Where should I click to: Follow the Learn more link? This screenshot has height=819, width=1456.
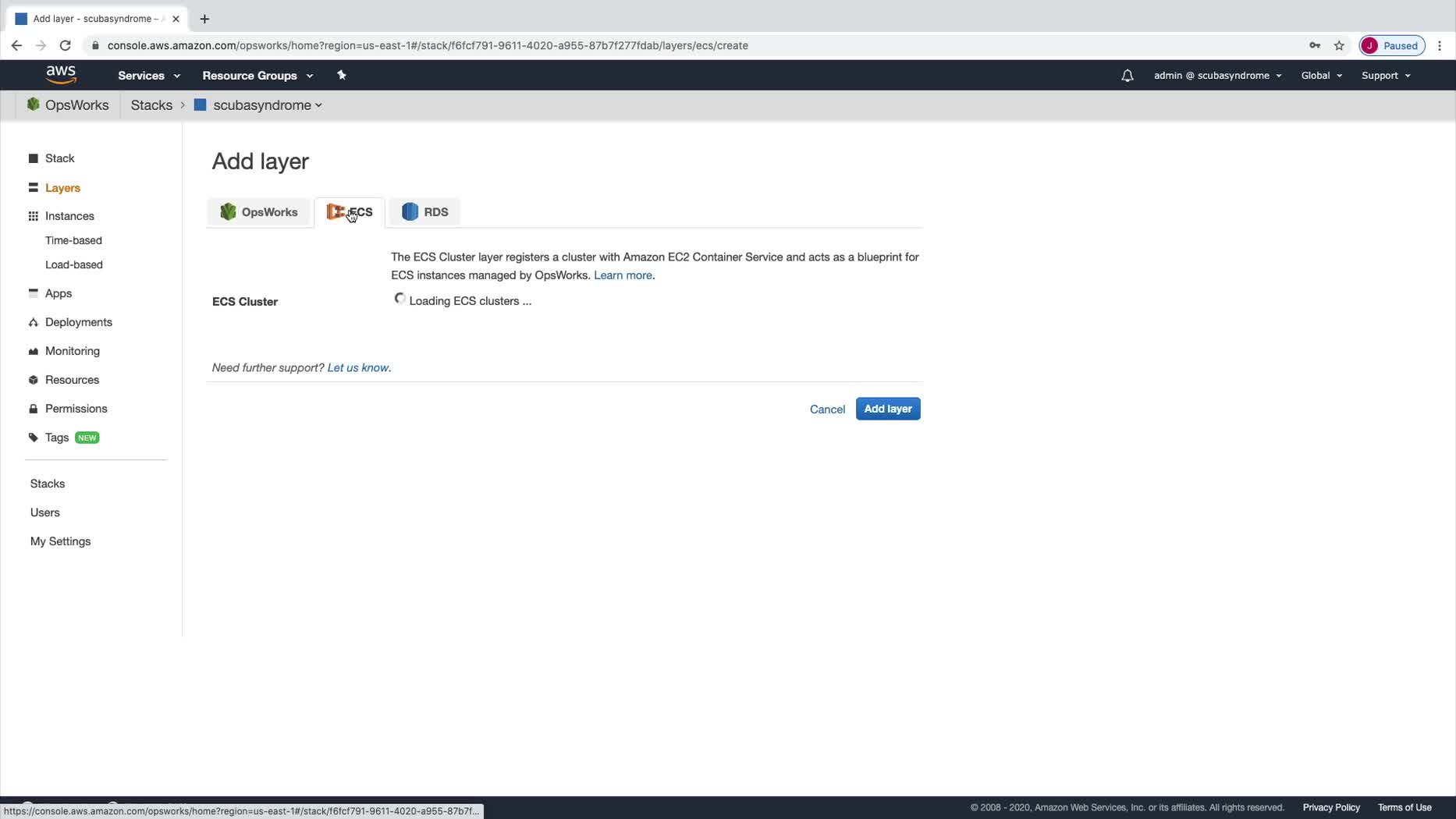coord(623,275)
